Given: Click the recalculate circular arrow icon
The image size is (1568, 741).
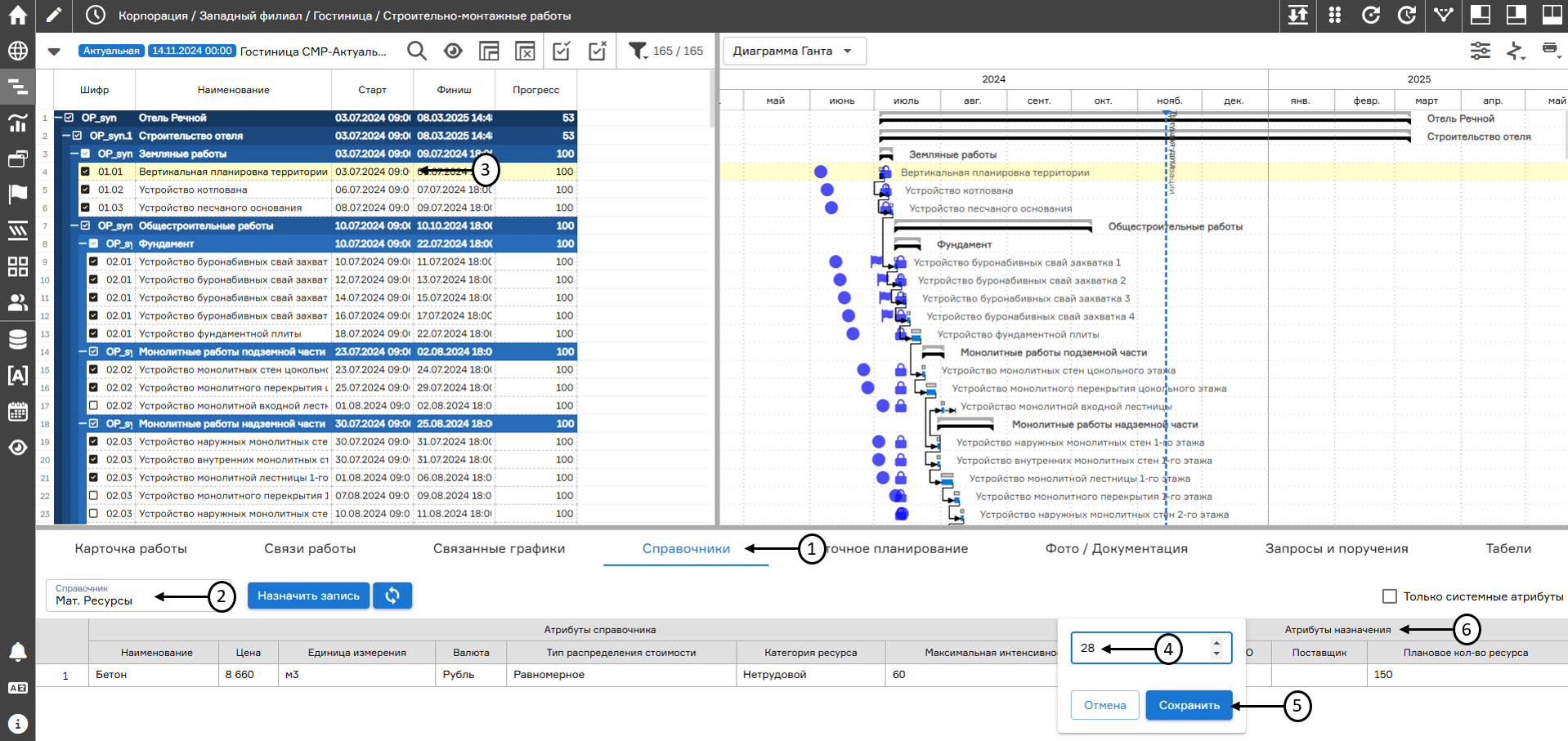Looking at the screenshot, I should (x=1371, y=15).
